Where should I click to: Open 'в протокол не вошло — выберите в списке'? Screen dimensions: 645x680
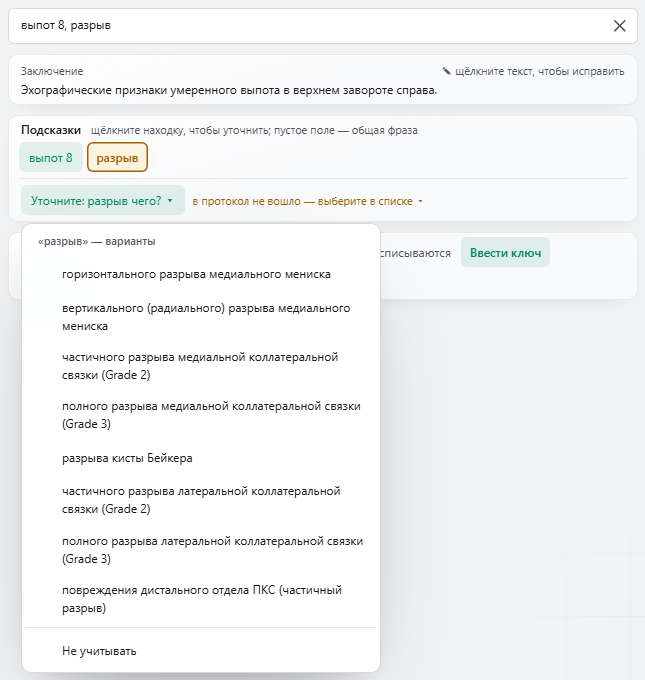(308, 201)
